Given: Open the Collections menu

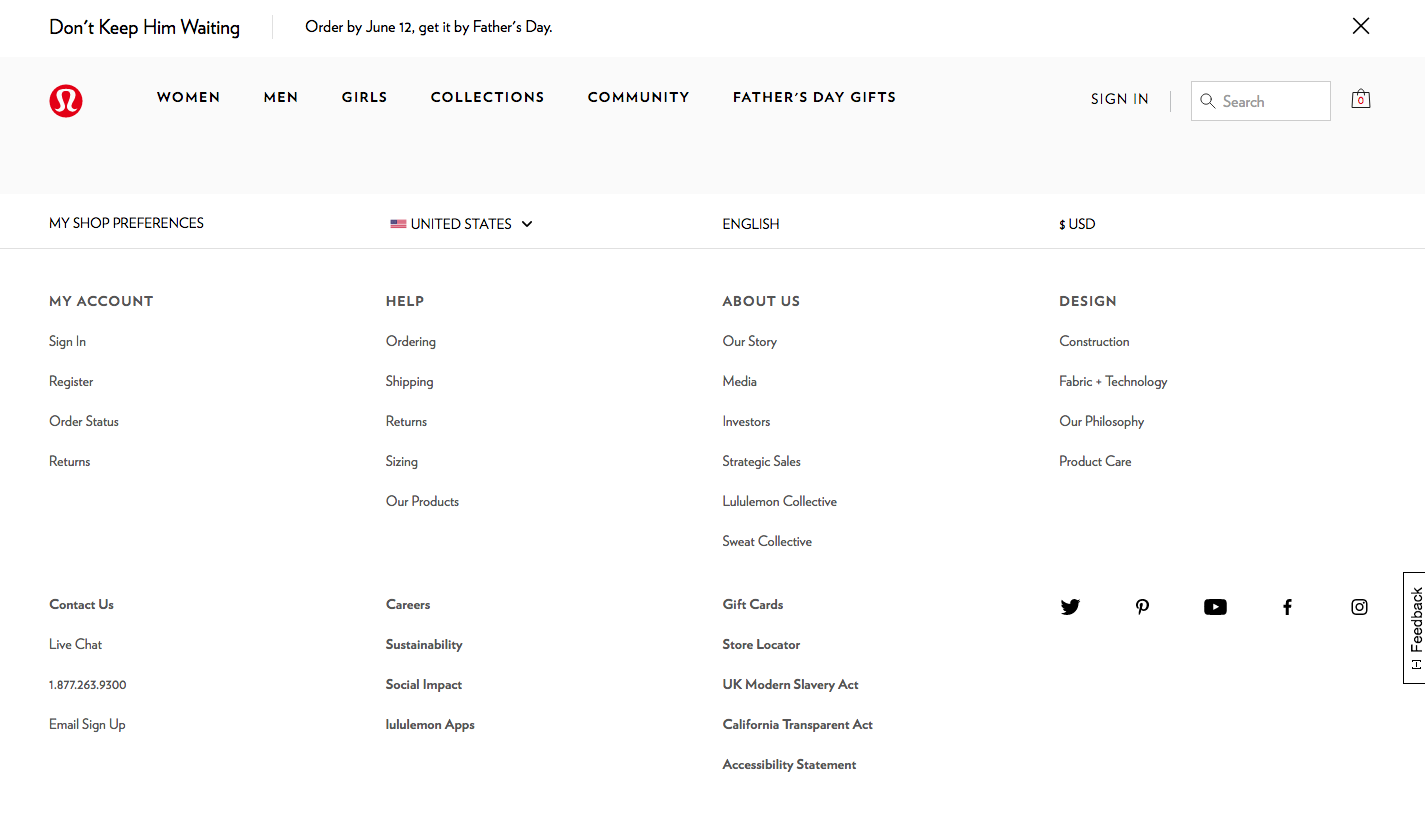Looking at the screenshot, I should 487,97.
